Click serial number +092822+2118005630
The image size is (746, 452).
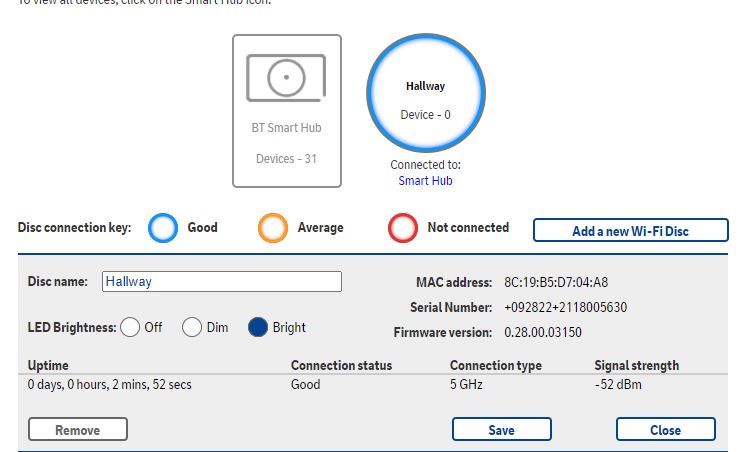(566, 307)
